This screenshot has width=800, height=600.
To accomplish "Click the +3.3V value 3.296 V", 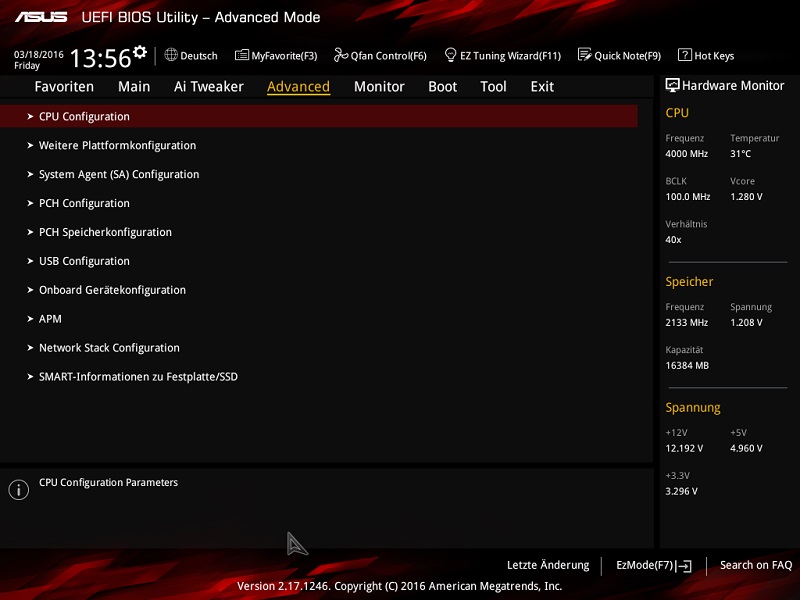I will click(x=681, y=491).
